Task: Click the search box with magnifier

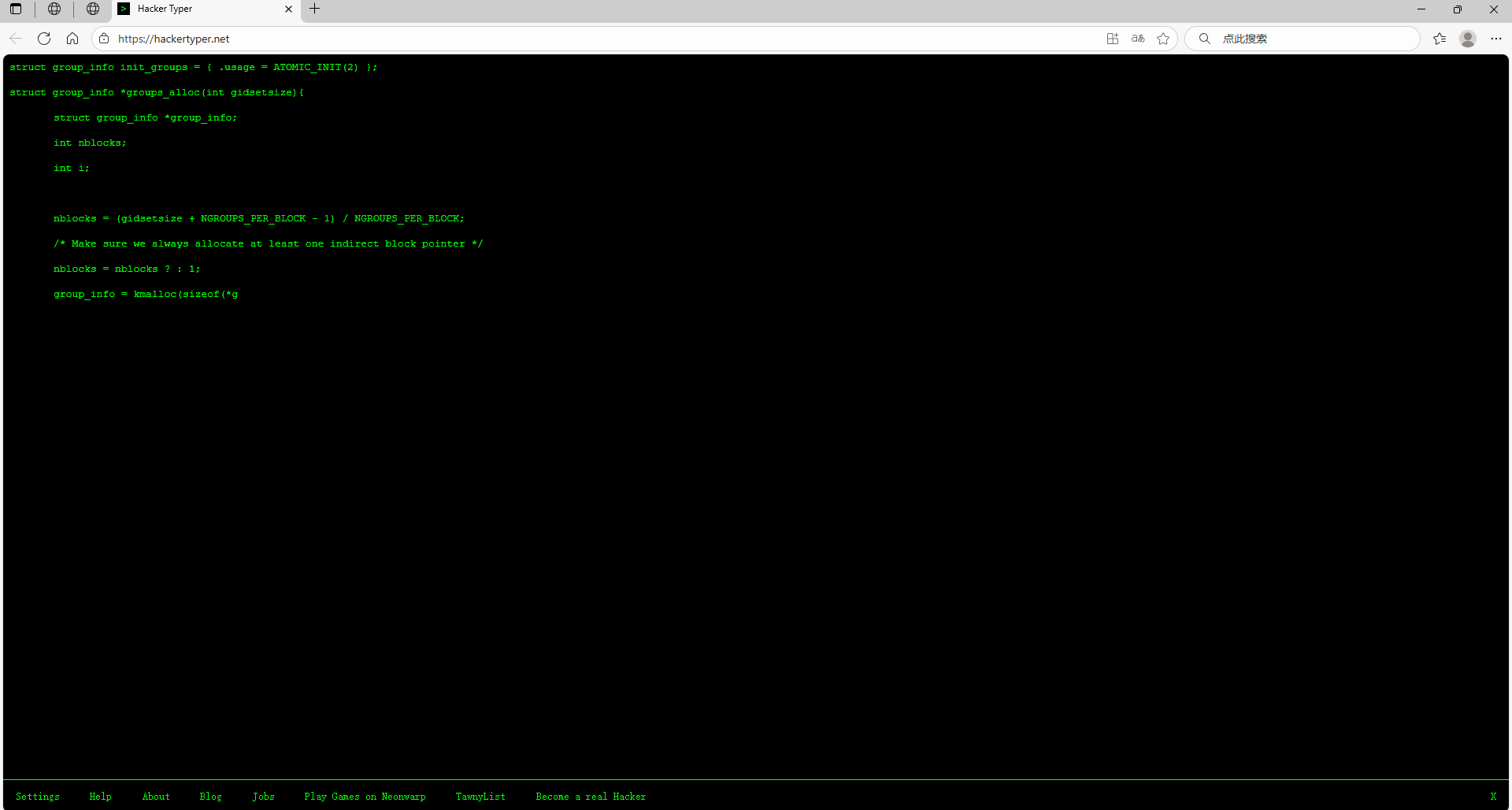Action: coord(1307,39)
